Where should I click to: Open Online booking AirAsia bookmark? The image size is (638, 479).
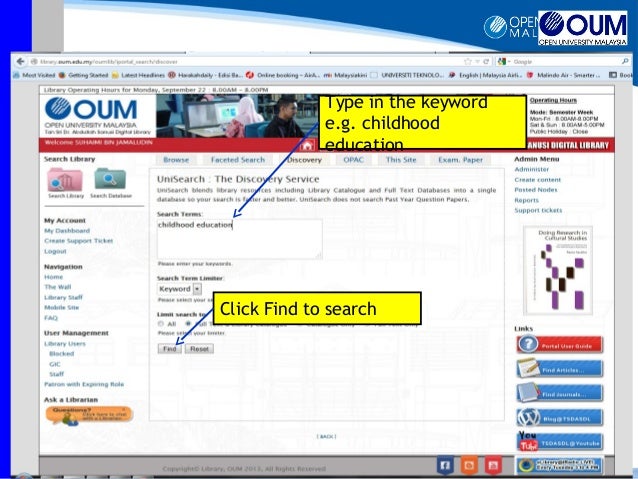(x=283, y=75)
